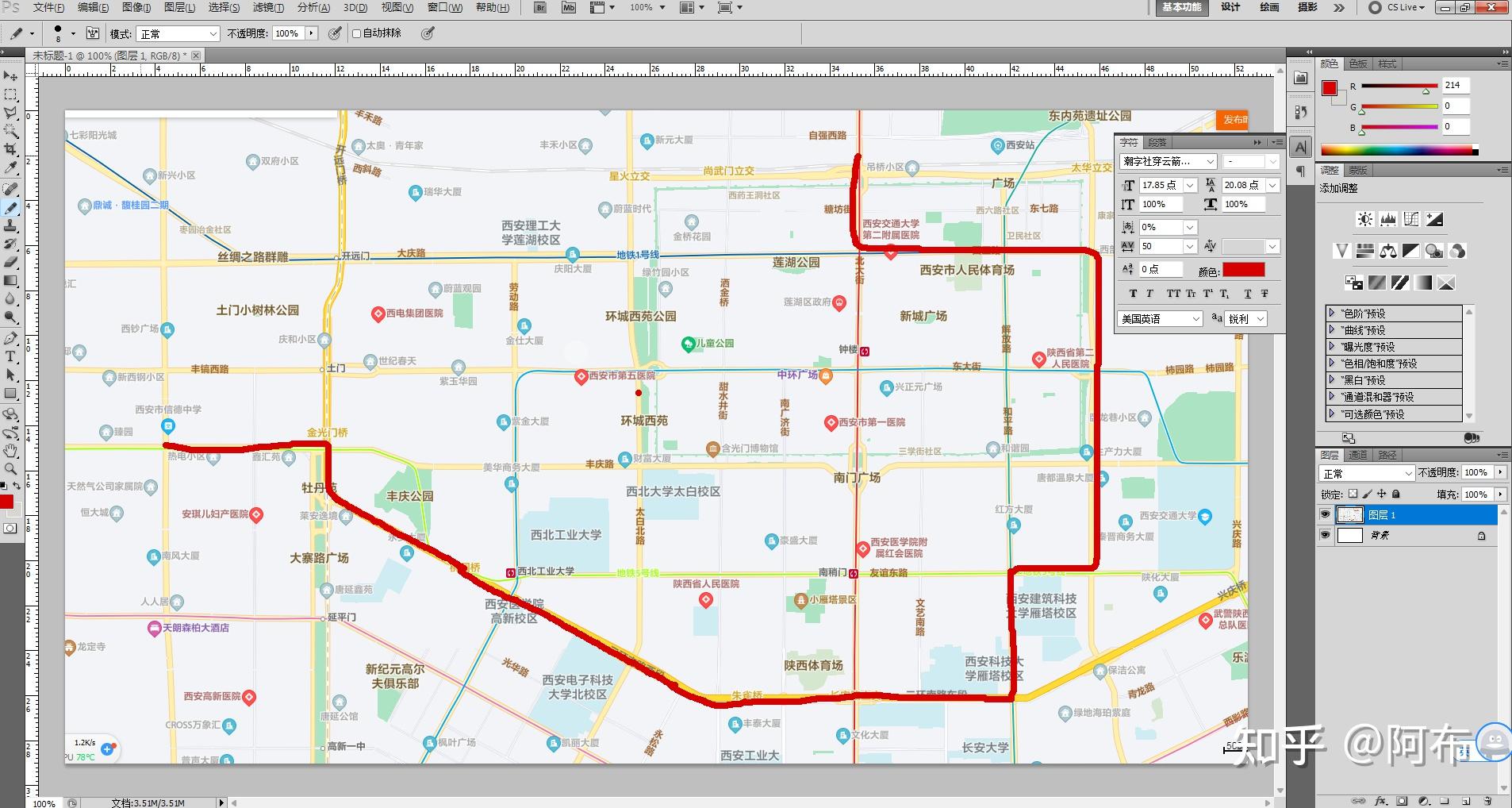The width and height of the screenshot is (1512, 808).
Task: Open the 模式 blending mode dropdown
Action: tap(178, 34)
